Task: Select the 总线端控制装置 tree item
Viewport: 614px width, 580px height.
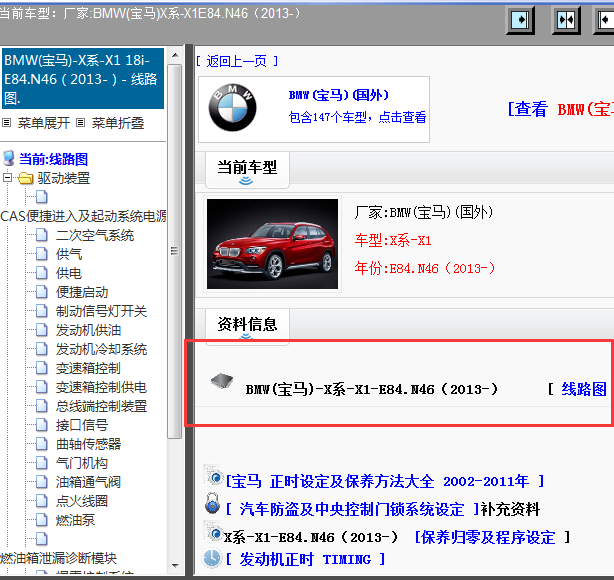Action: (x=101, y=406)
